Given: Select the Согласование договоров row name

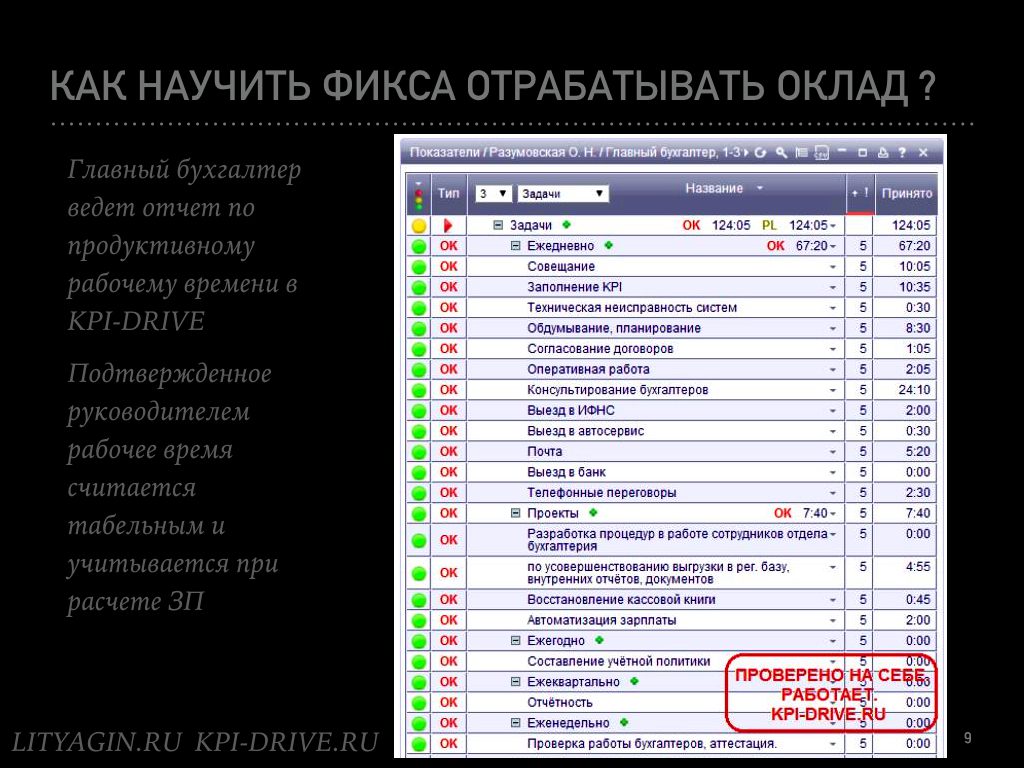Looking at the screenshot, I should (600, 349).
